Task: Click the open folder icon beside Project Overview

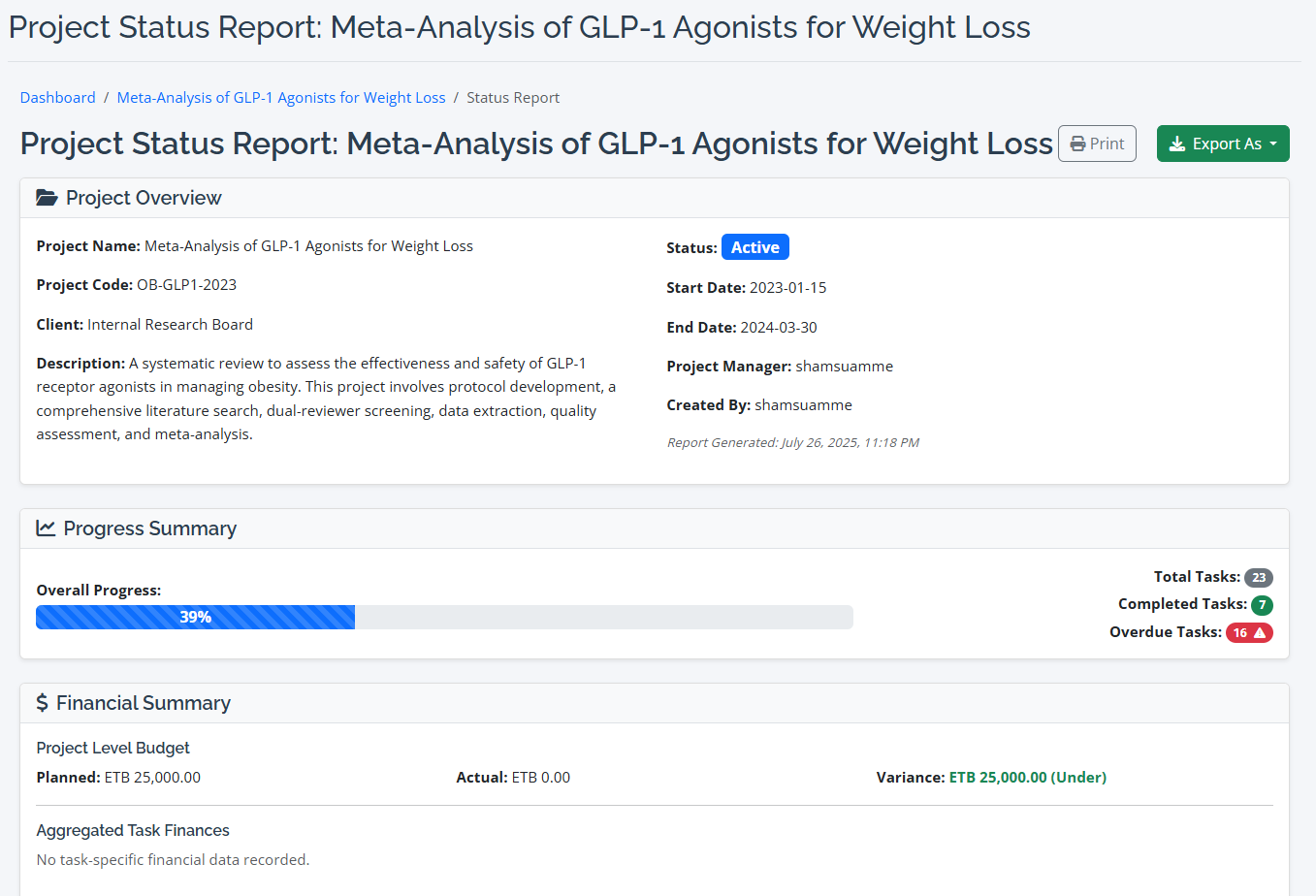Action: tap(47, 198)
